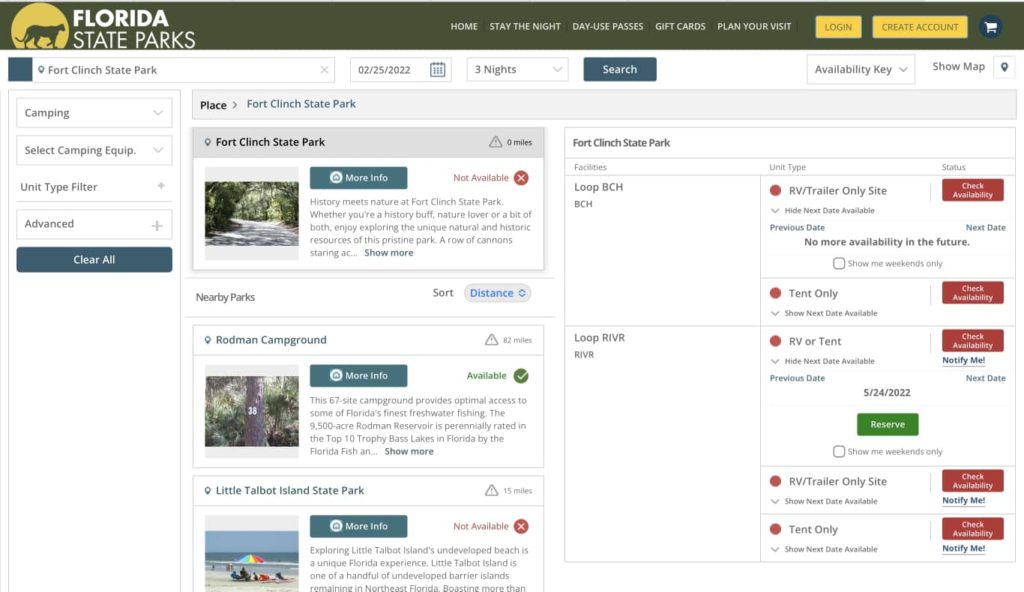1024x592 pixels.
Task: Open More Info for Rodman Campground
Action: point(359,376)
